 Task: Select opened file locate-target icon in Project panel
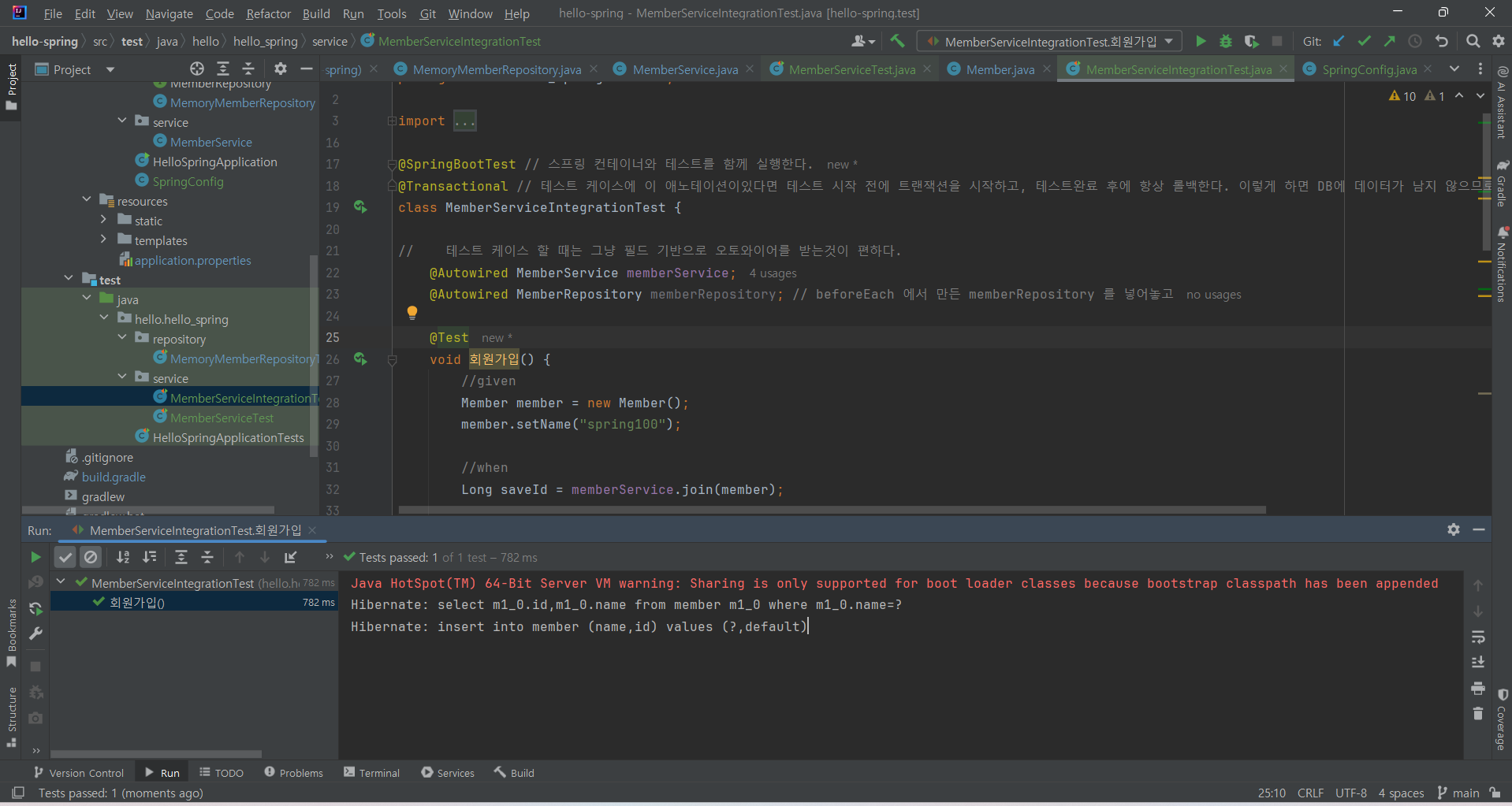[x=197, y=69]
